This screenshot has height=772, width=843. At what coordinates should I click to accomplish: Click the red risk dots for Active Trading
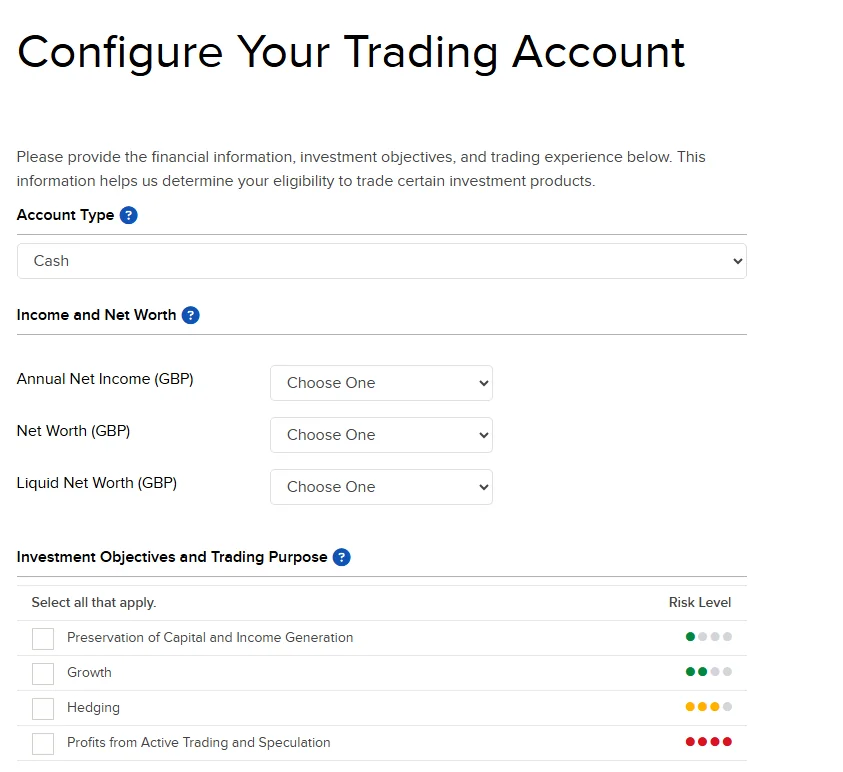point(710,741)
